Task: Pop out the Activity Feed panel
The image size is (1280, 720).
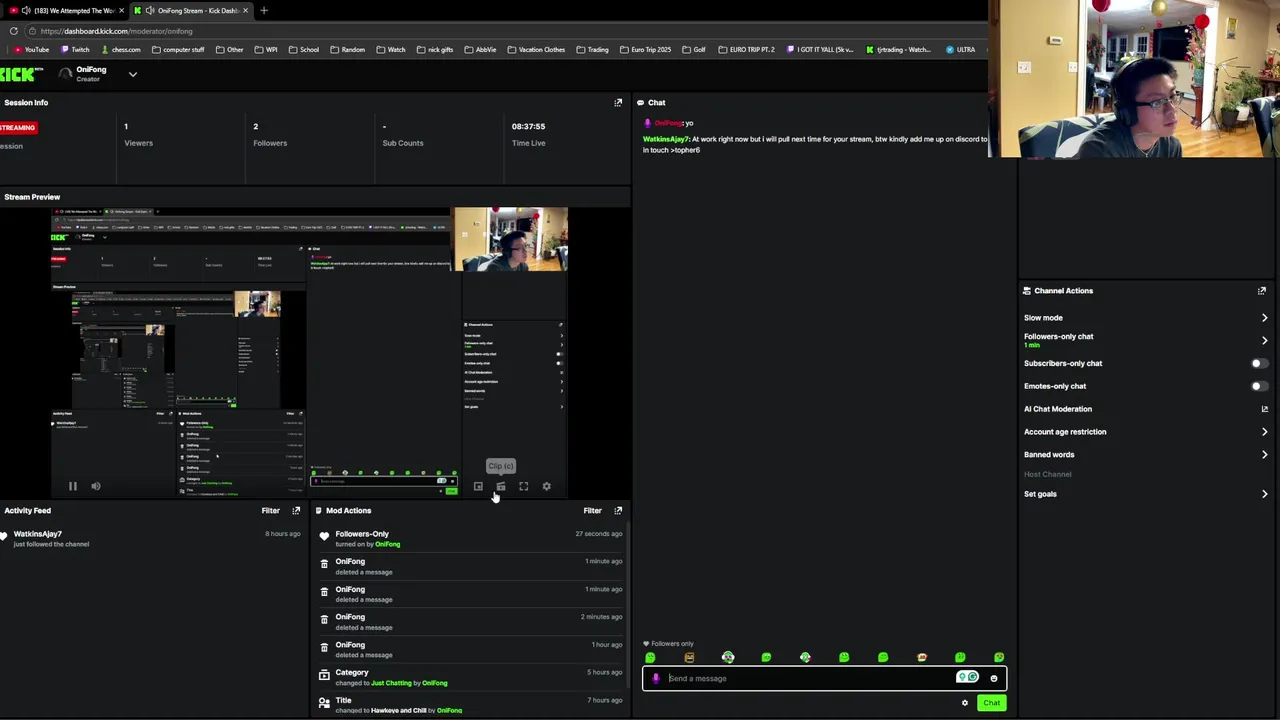Action: 296,511
